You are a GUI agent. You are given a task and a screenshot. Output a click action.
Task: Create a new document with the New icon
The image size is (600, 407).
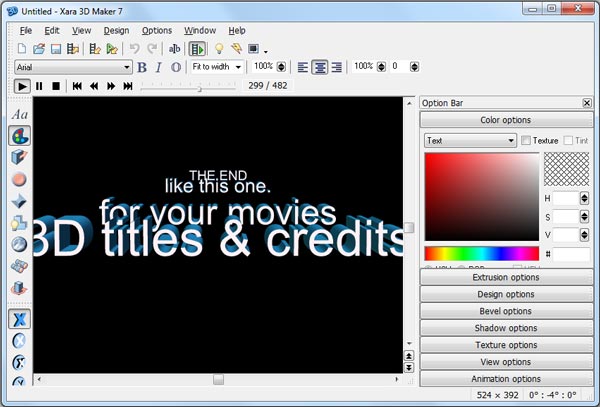[22, 49]
